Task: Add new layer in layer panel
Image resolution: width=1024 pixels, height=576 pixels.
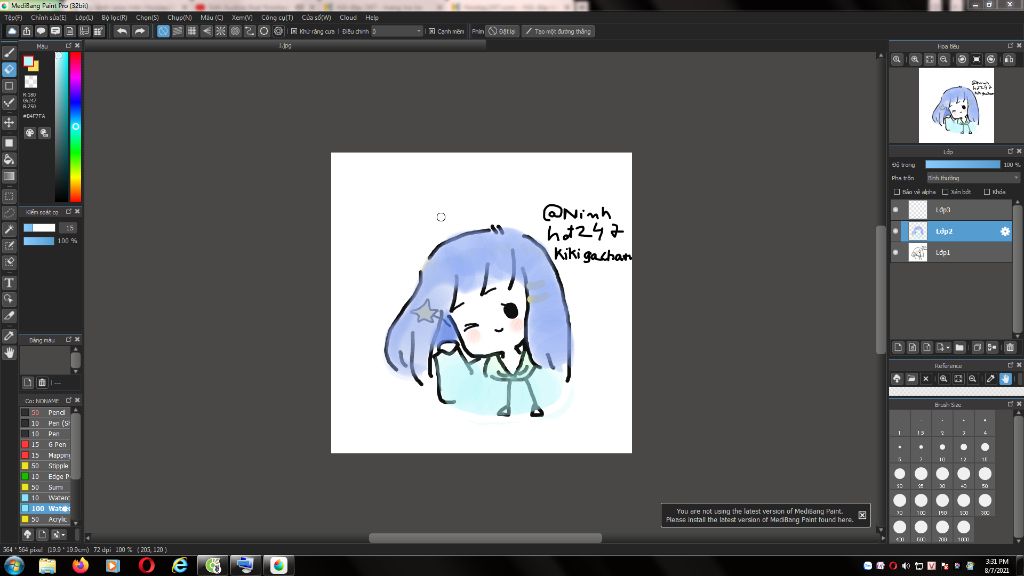Action: coord(898,347)
